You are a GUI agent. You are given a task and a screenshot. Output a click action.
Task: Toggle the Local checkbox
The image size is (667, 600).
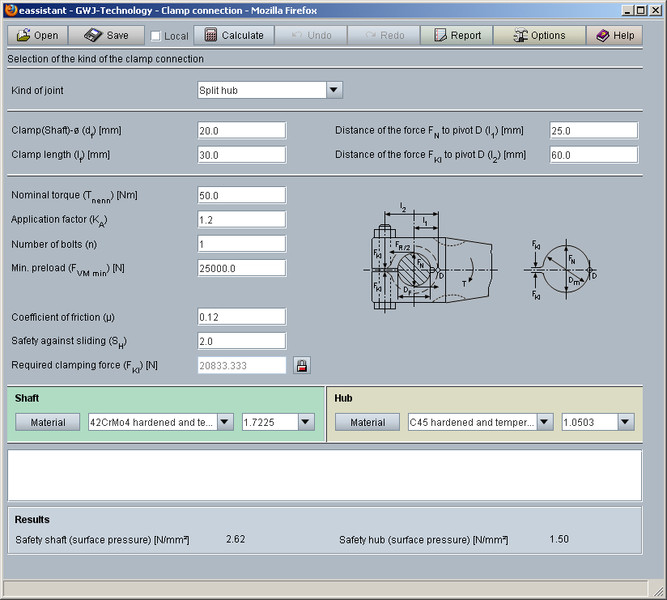coord(155,36)
